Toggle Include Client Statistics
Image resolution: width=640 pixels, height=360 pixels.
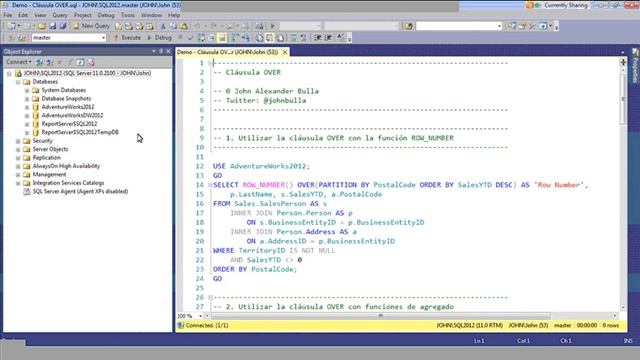coord(245,38)
